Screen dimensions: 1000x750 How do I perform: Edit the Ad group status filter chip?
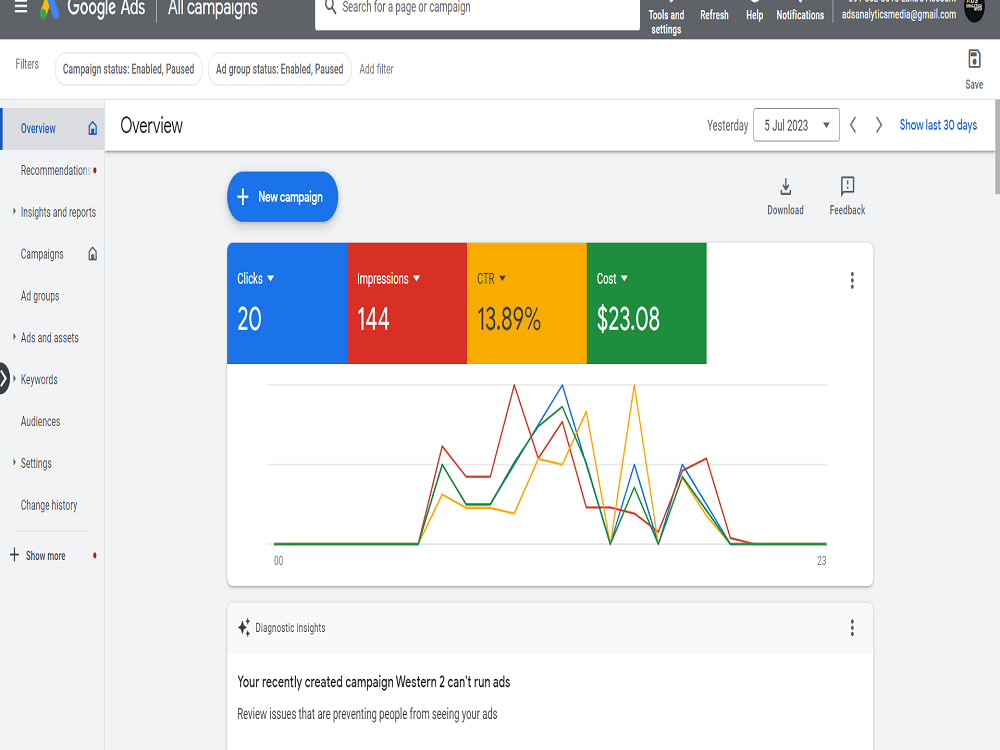click(279, 69)
